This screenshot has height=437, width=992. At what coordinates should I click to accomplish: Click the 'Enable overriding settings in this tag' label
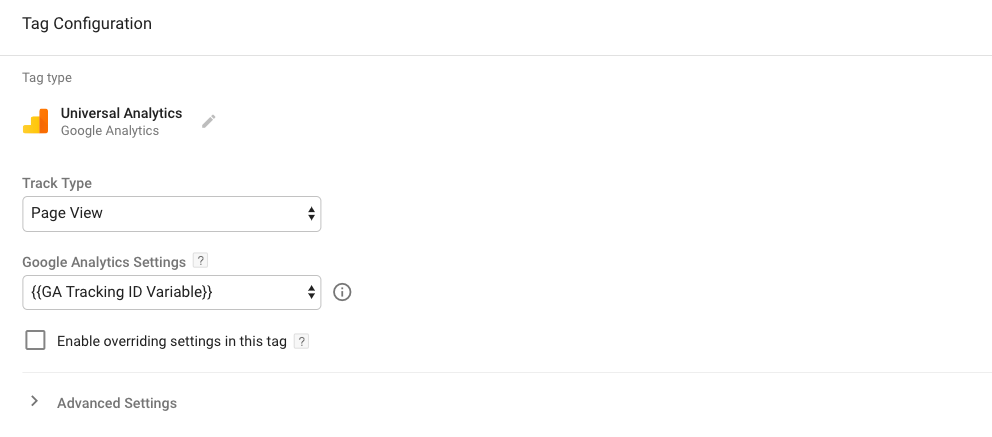point(172,342)
